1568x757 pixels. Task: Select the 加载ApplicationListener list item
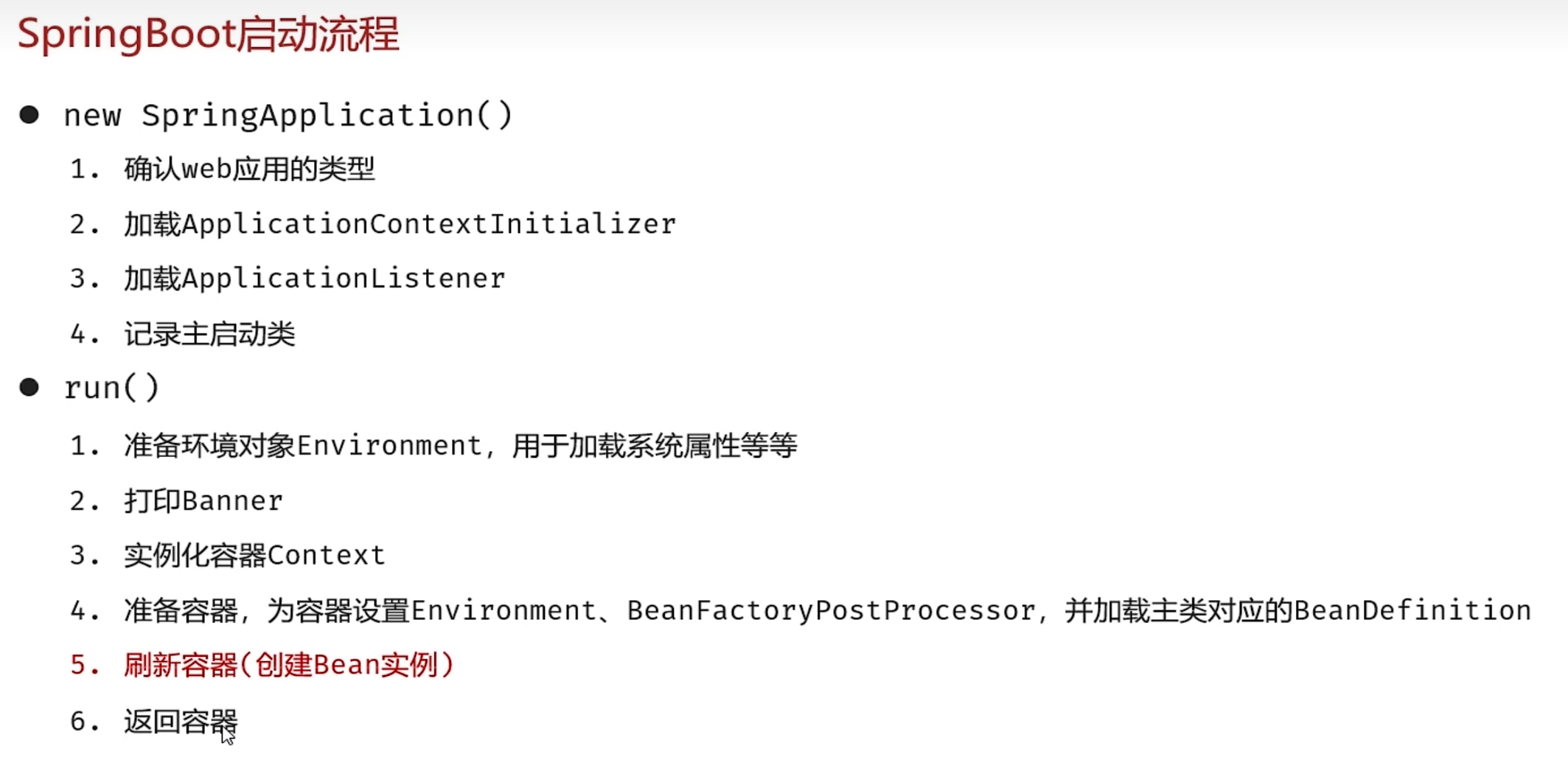[x=314, y=279]
